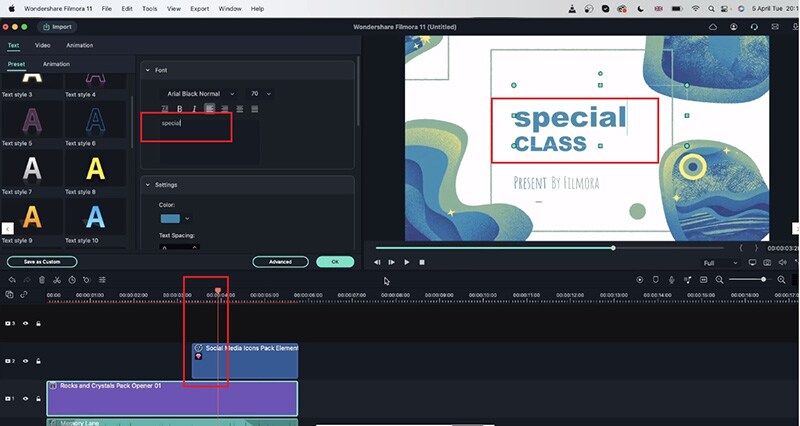Open the account profile icon
The image size is (800, 426).
tap(734, 27)
